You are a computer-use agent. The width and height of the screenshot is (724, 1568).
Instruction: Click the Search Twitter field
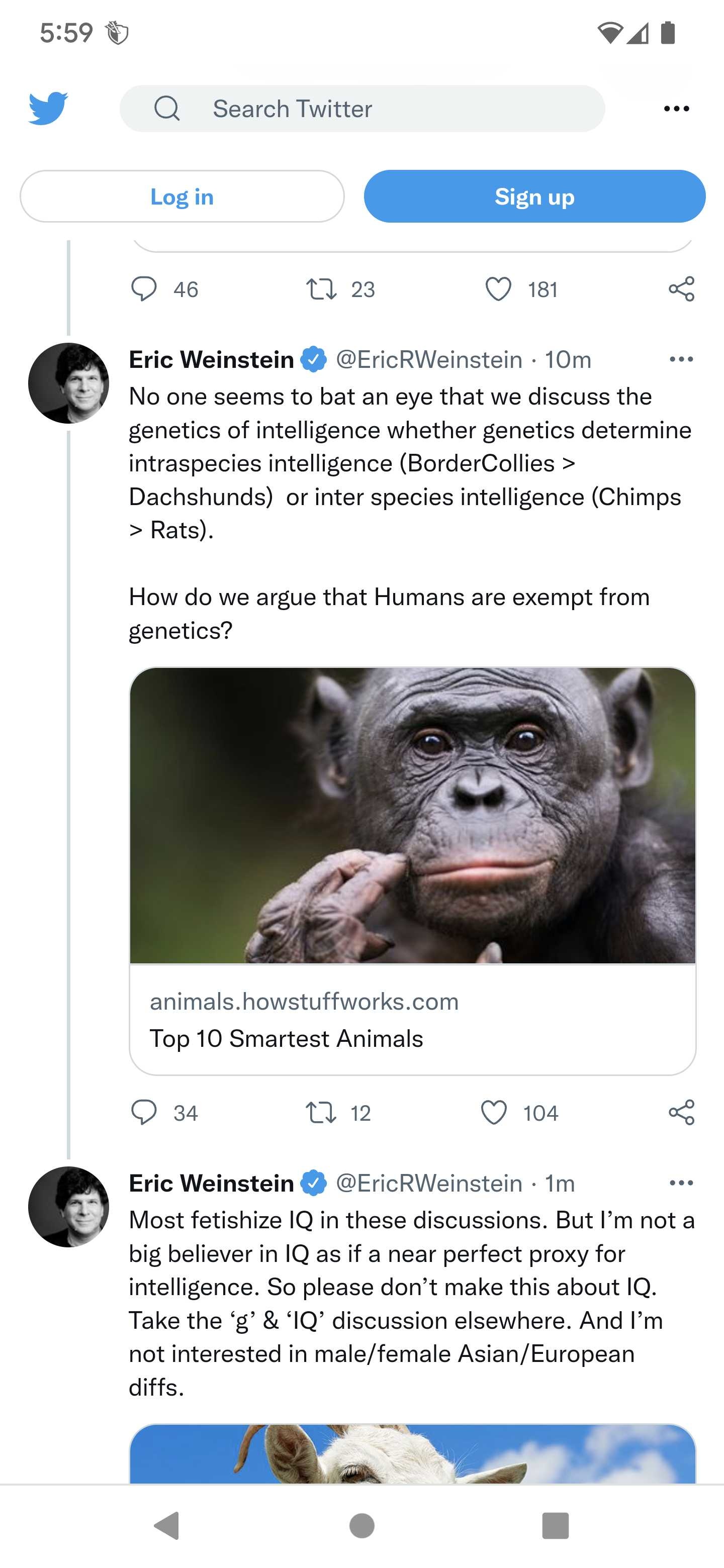[363, 109]
